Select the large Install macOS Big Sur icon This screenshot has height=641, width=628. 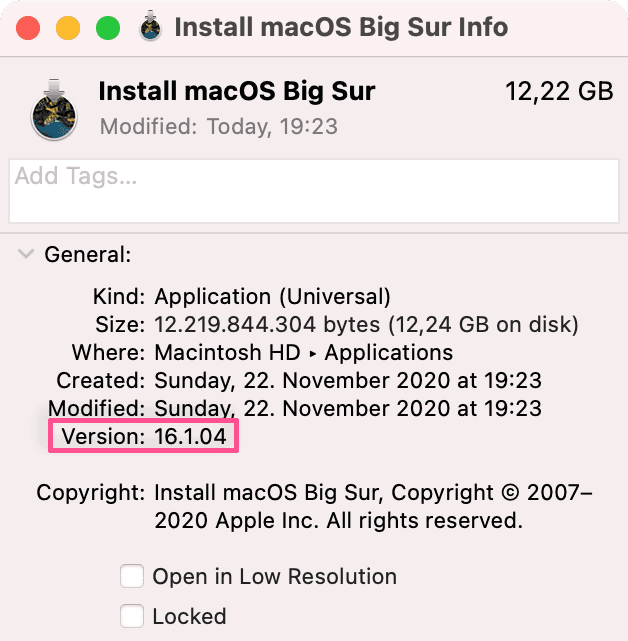(x=54, y=110)
